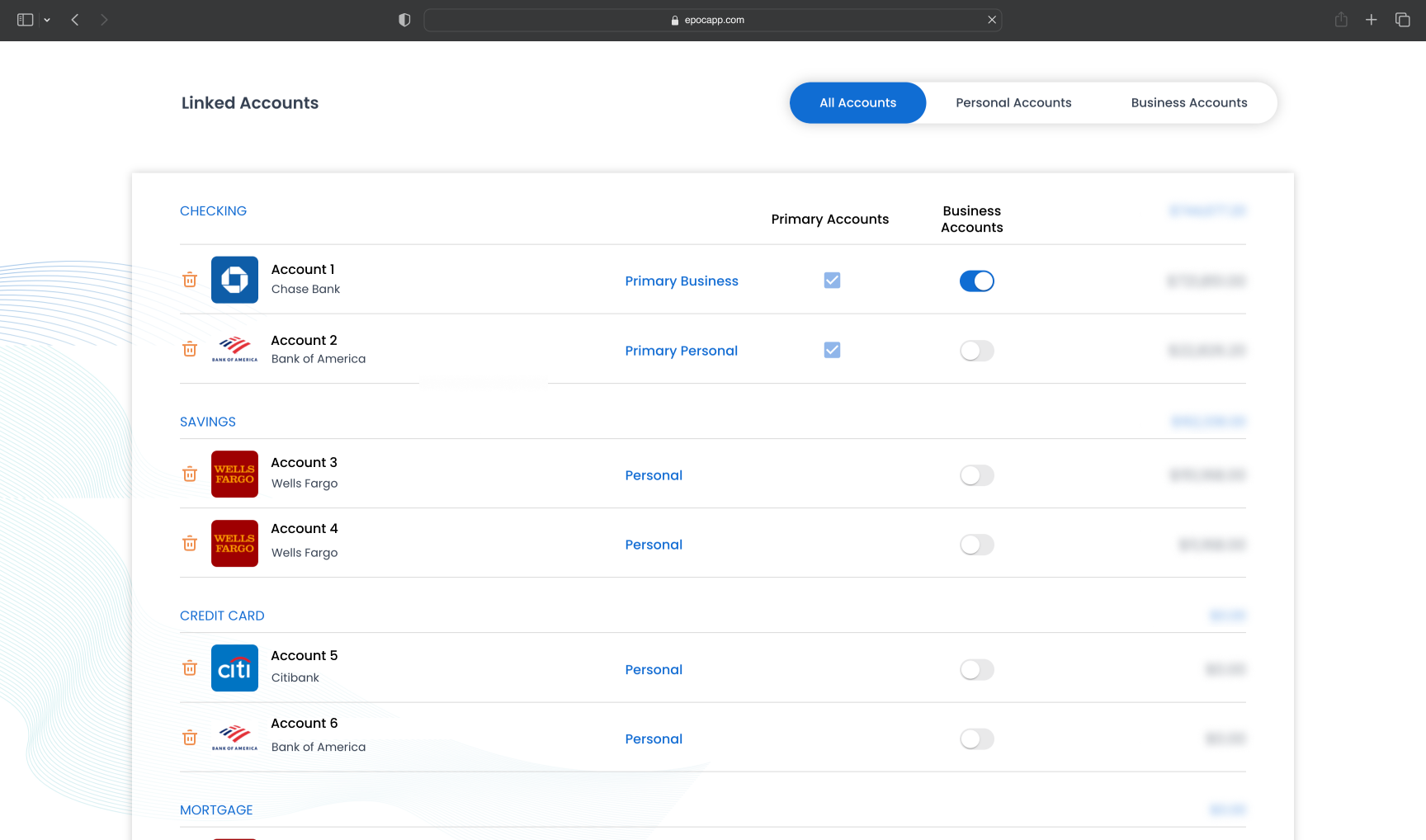Click the Citibank logo
Viewport: 1426px width, 840px height.
point(234,668)
